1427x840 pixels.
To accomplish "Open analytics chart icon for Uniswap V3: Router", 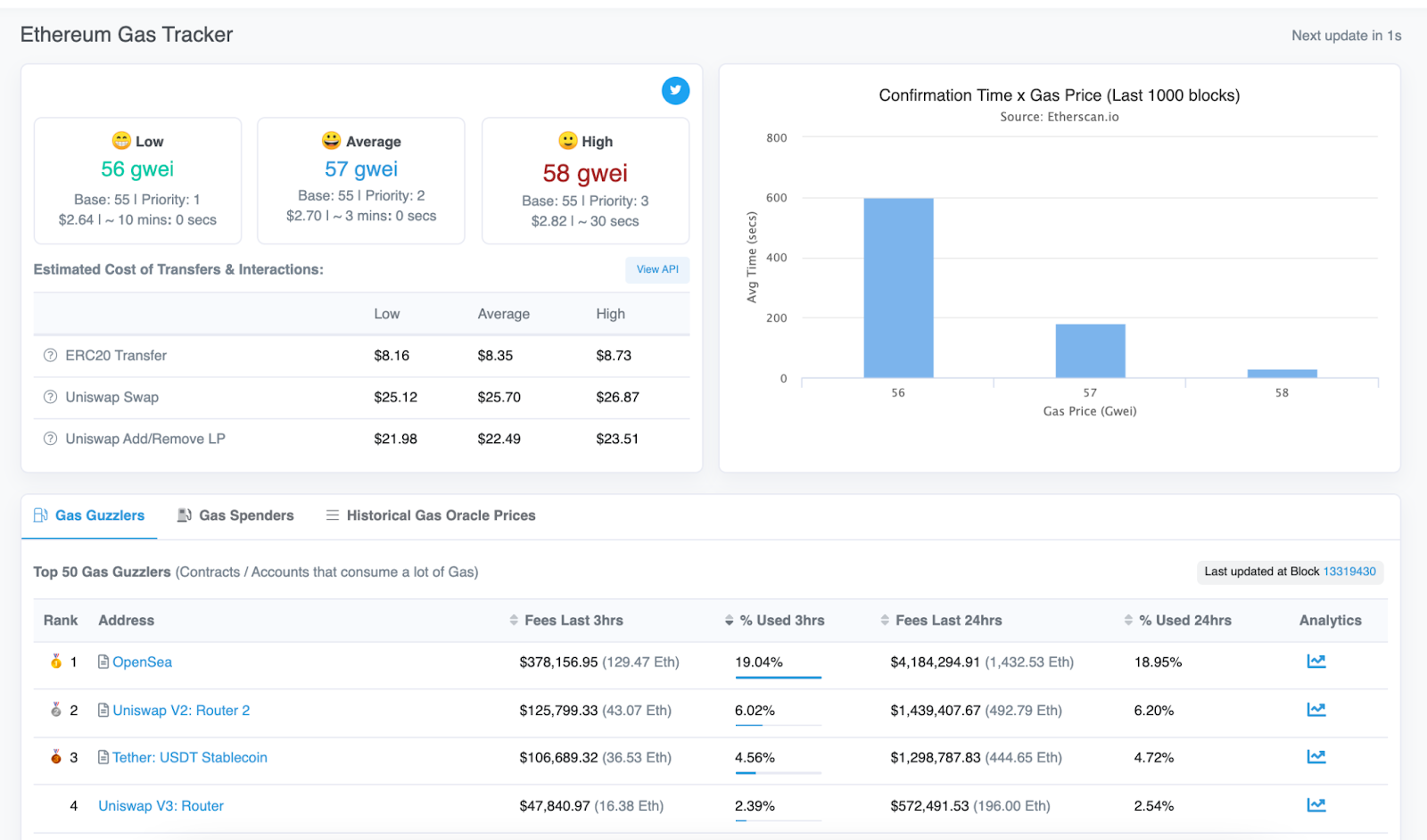I will (1316, 805).
